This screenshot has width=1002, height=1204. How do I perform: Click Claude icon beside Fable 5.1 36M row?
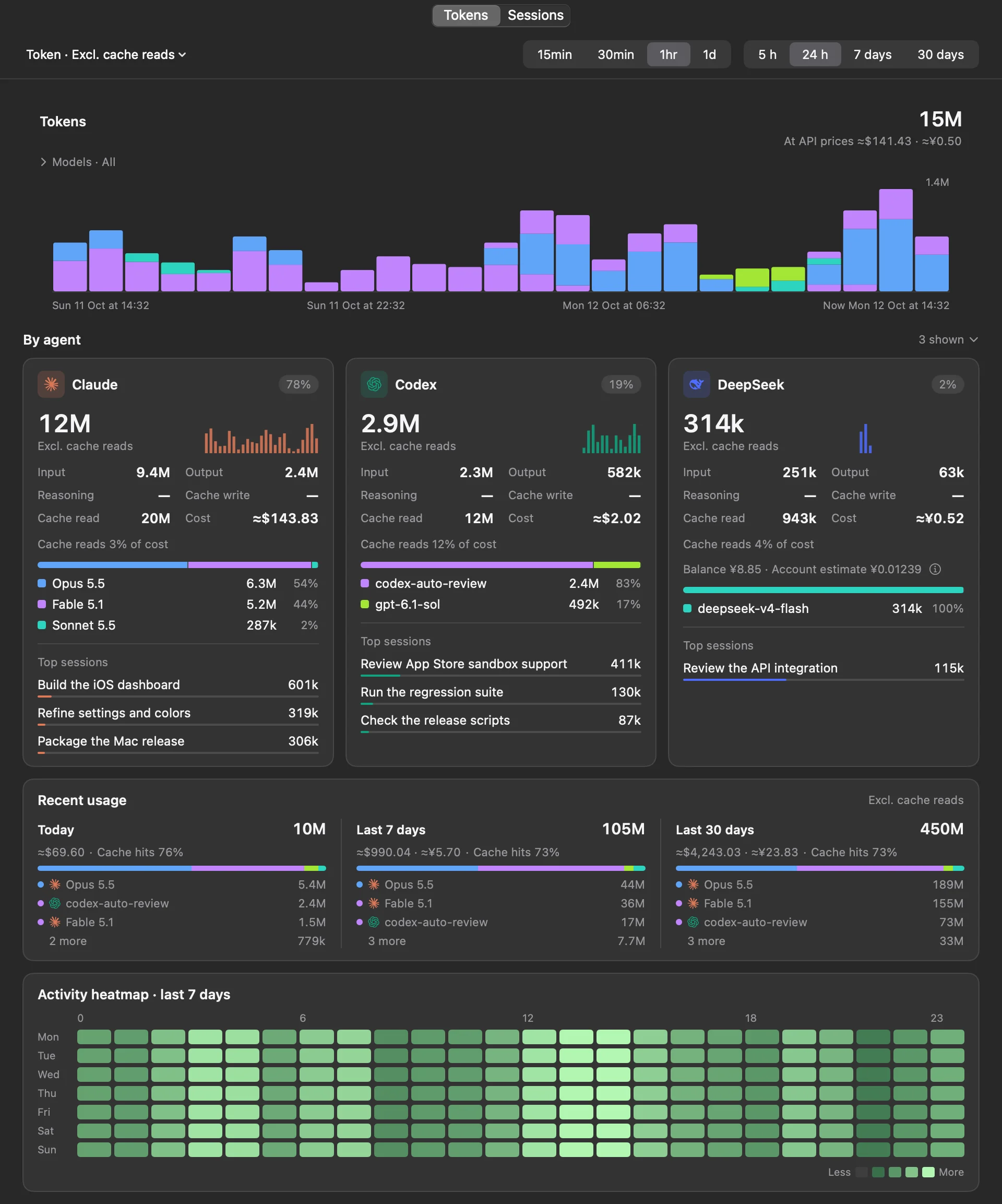(374, 904)
